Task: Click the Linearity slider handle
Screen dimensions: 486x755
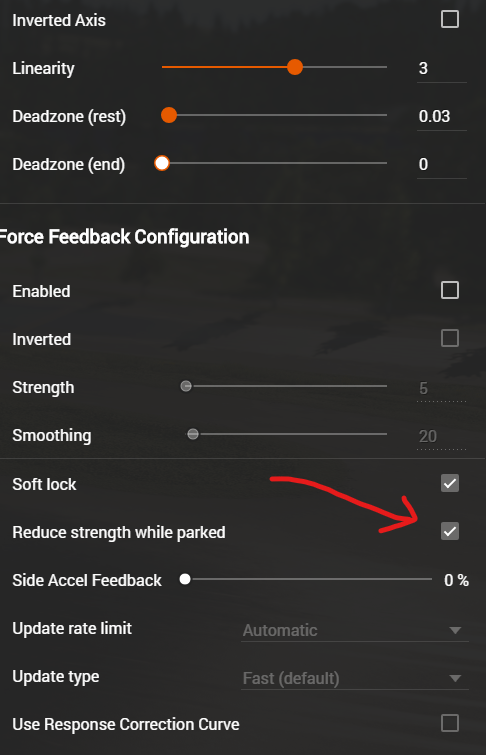Action: 295,67
